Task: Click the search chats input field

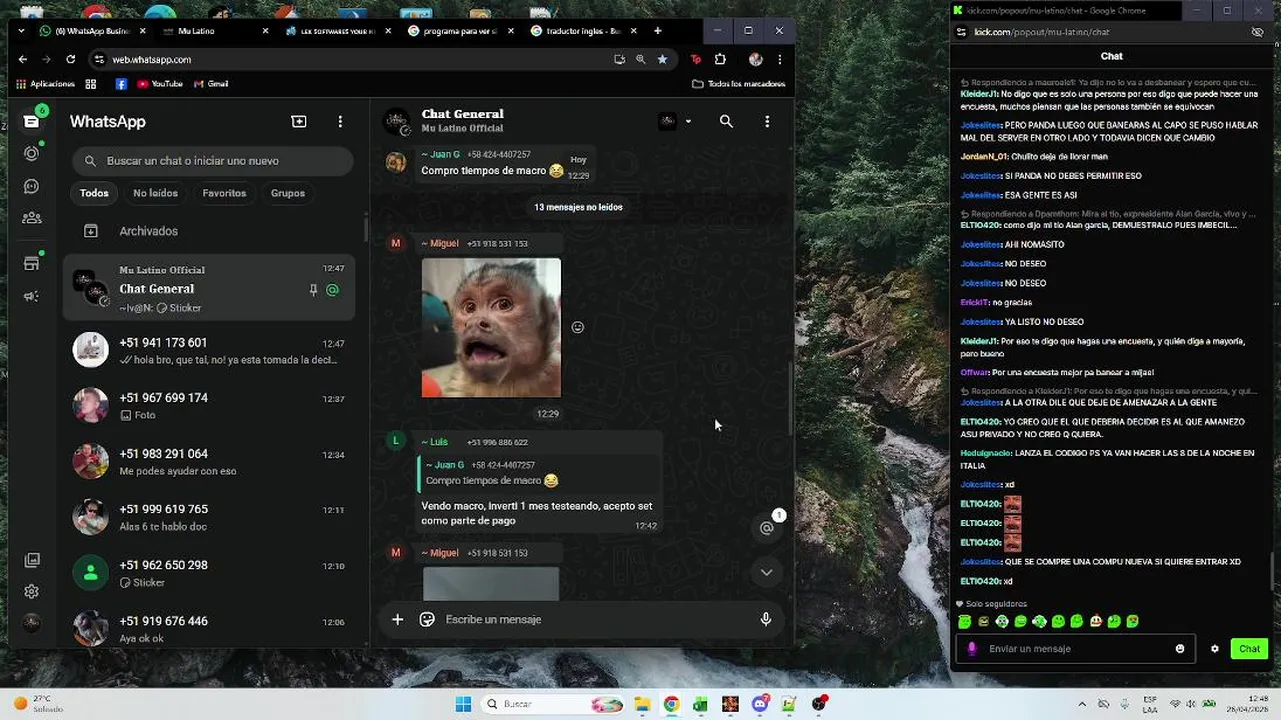Action: (213, 161)
